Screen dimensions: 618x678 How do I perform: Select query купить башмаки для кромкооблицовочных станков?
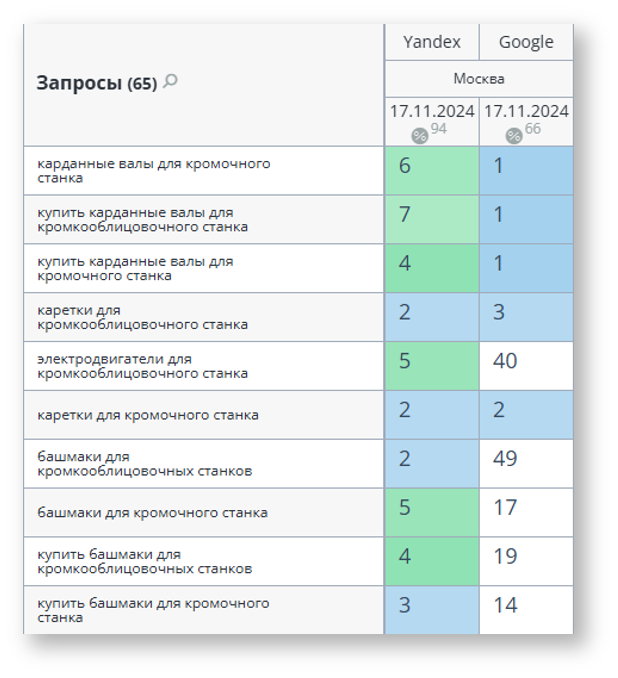144,562
